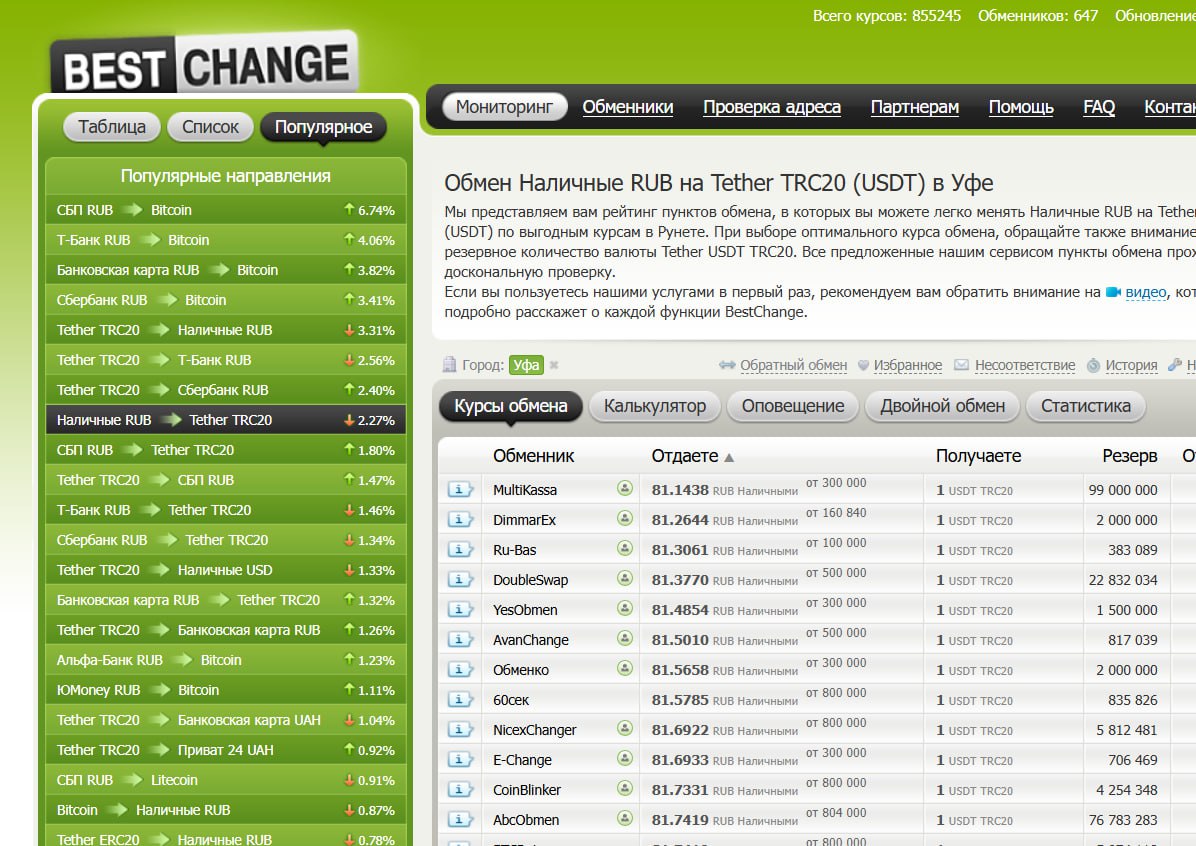Open the Статистика tab
Image resolution: width=1196 pixels, height=846 pixels.
click(x=1085, y=406)
